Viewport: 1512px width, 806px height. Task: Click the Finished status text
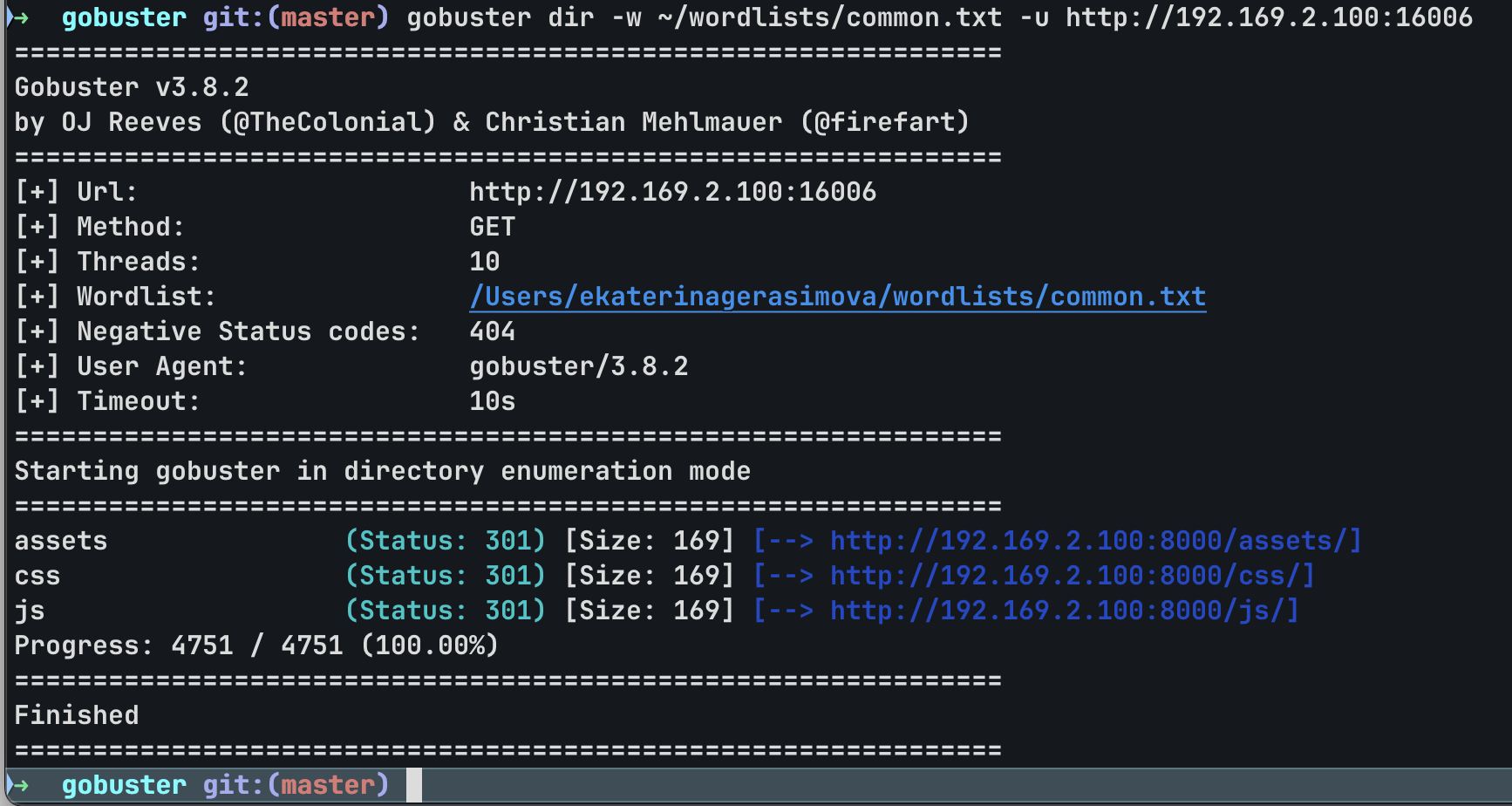tap(77, 715)
